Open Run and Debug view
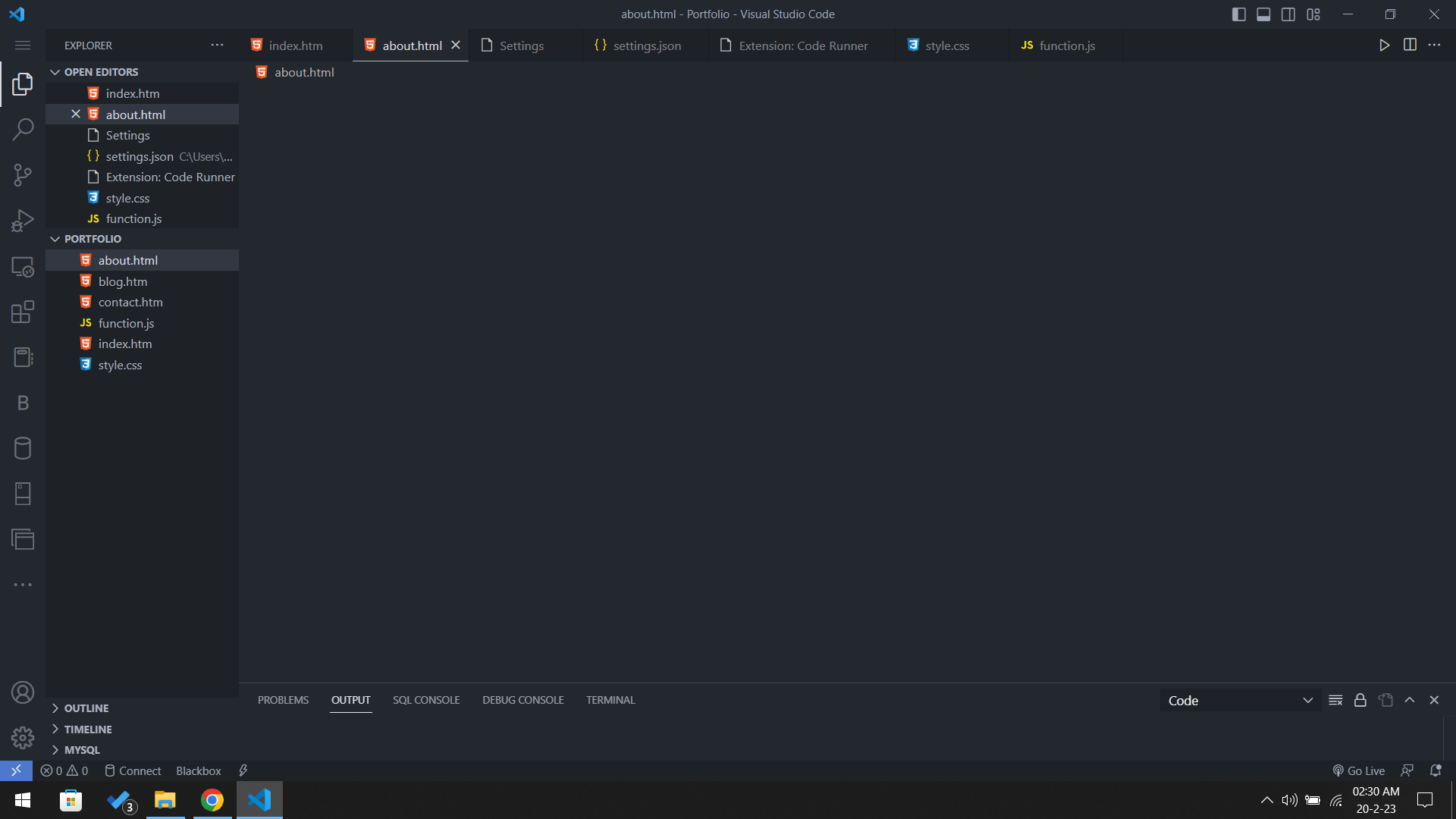Viewport: 1456px width, 819px height. point(23,221)
